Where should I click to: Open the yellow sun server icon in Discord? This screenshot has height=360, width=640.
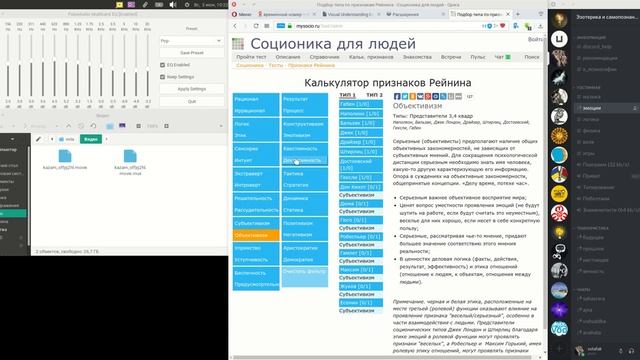click(559, 136)
